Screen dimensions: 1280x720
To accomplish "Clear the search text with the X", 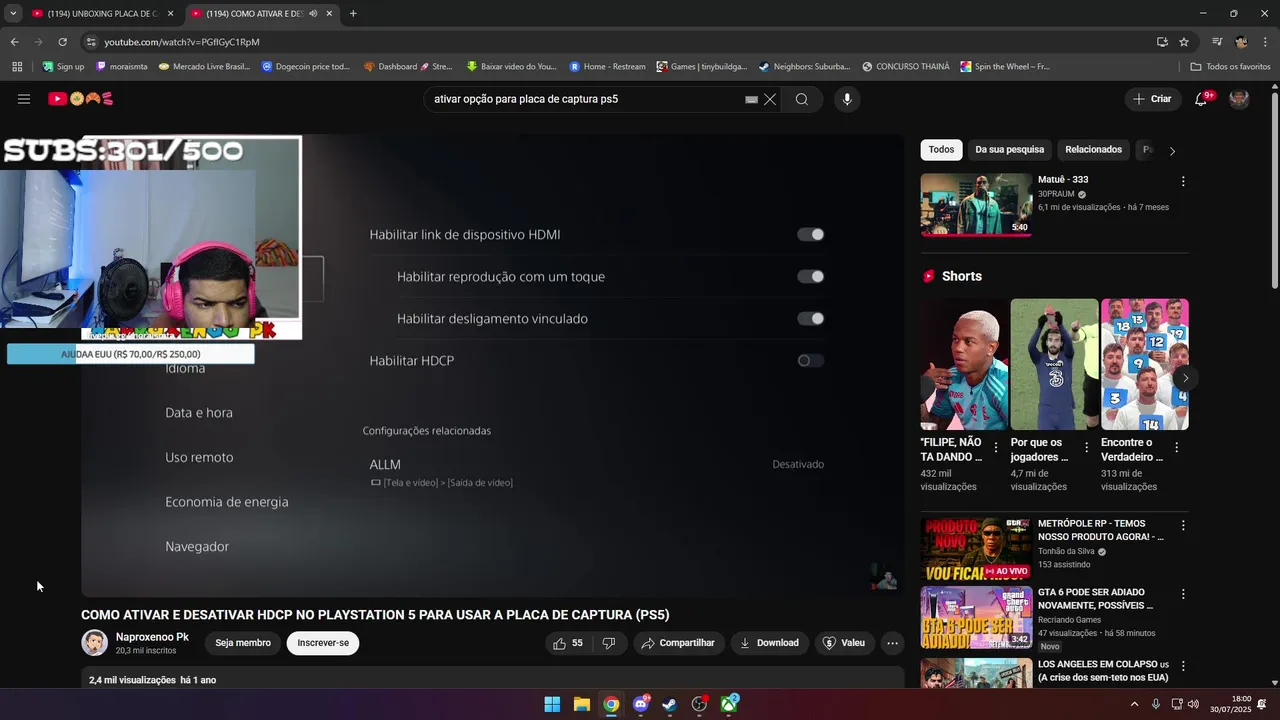I will [770, 99].
